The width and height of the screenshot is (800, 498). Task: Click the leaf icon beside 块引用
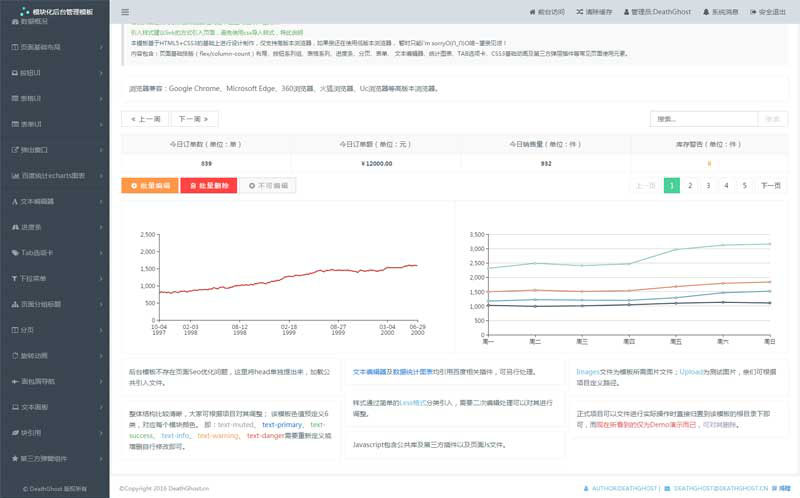tap(15, 433)
